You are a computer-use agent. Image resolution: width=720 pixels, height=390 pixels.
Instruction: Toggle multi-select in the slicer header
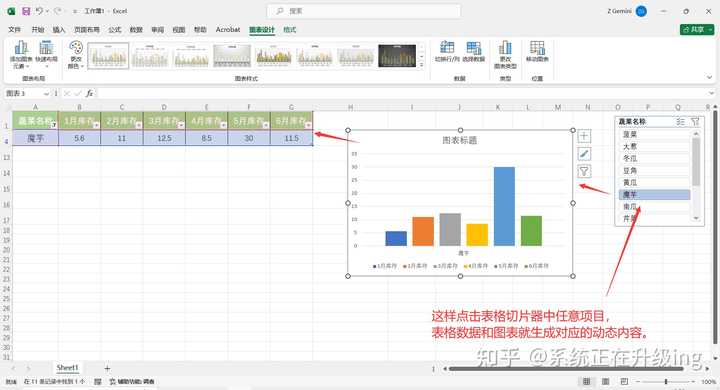click(681, 122)
